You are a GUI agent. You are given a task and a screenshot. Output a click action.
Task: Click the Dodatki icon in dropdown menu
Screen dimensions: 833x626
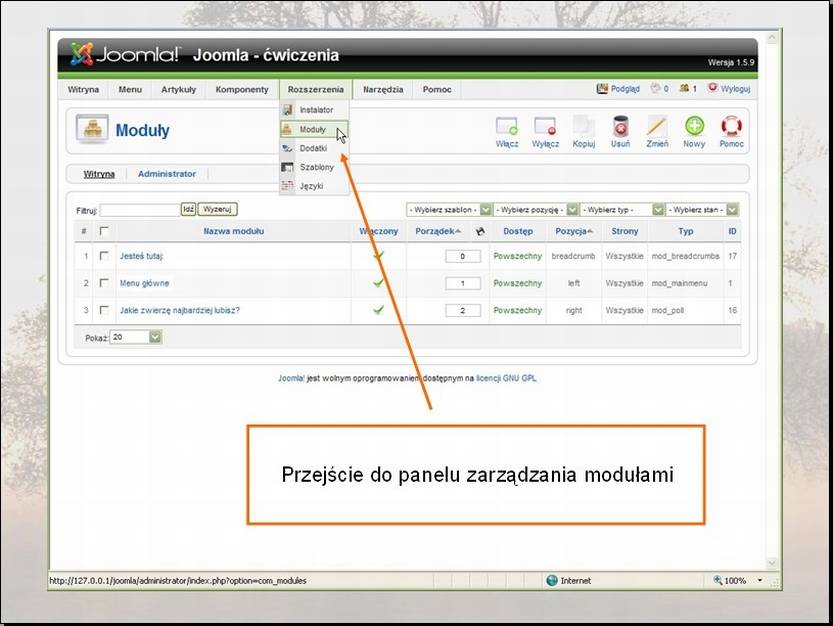[287, 148]
